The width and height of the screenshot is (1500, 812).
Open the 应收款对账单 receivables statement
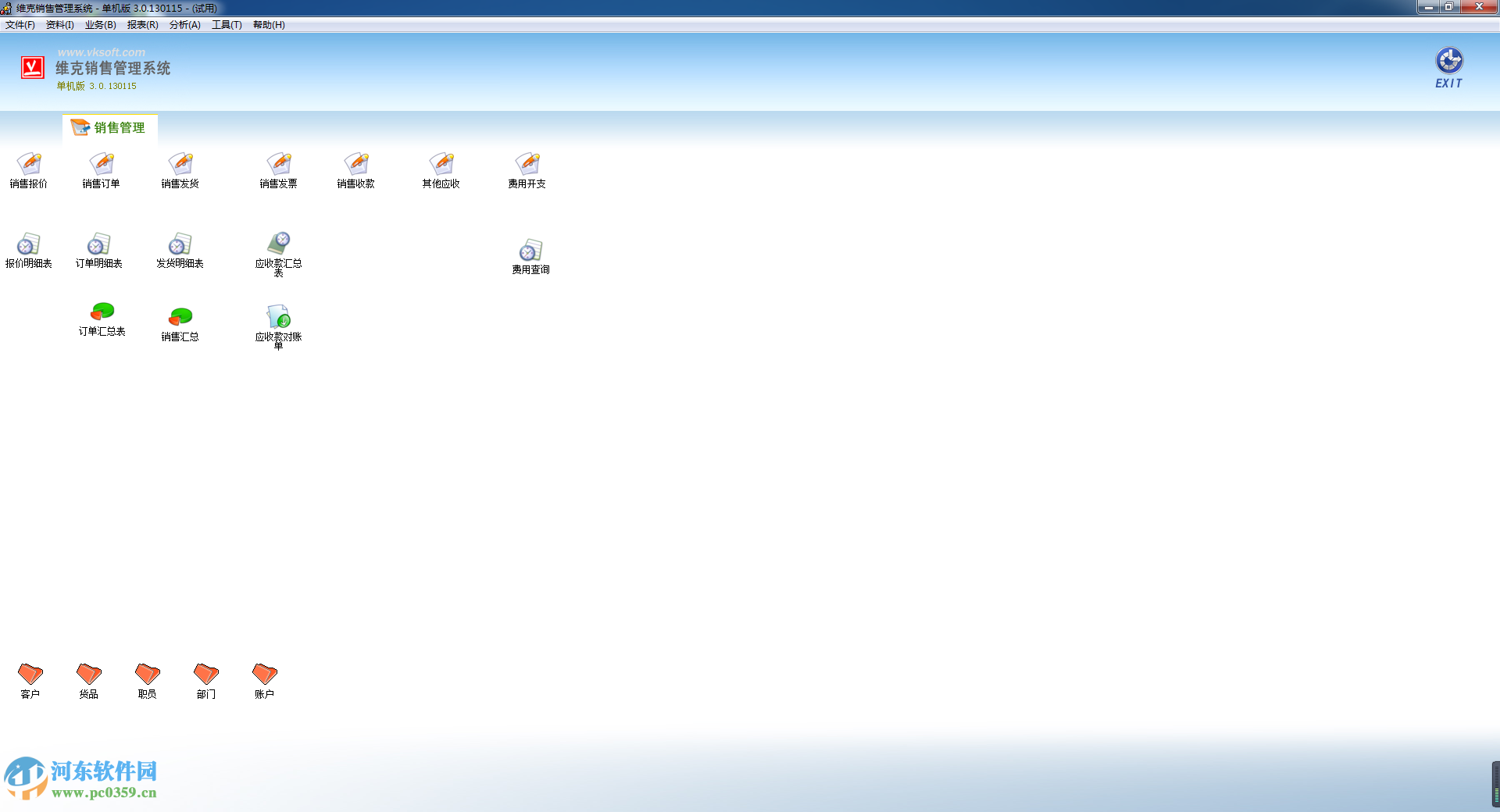[x=279, y=327]
